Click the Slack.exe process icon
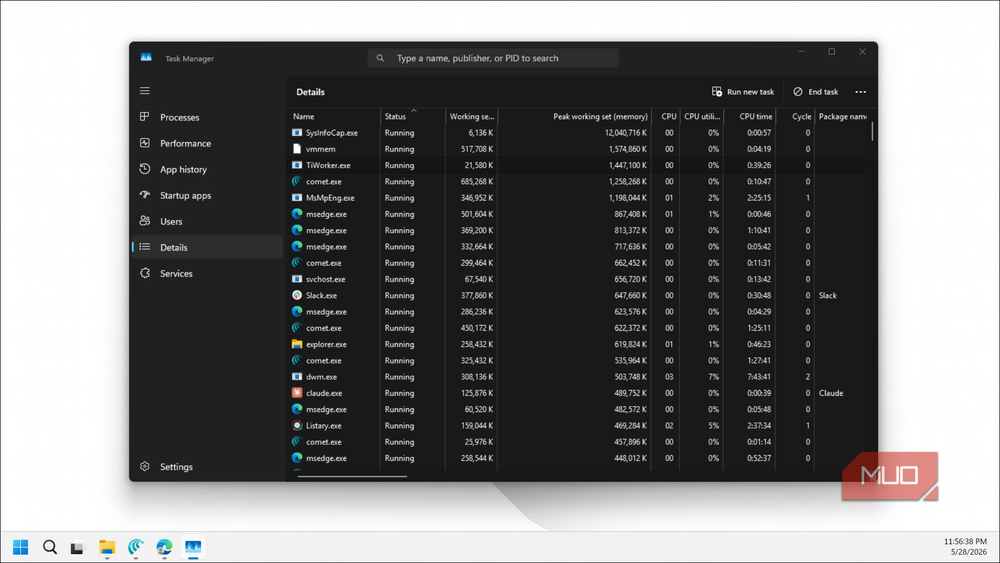This screenshot has height=563, width=1000. tap(297, 295)
